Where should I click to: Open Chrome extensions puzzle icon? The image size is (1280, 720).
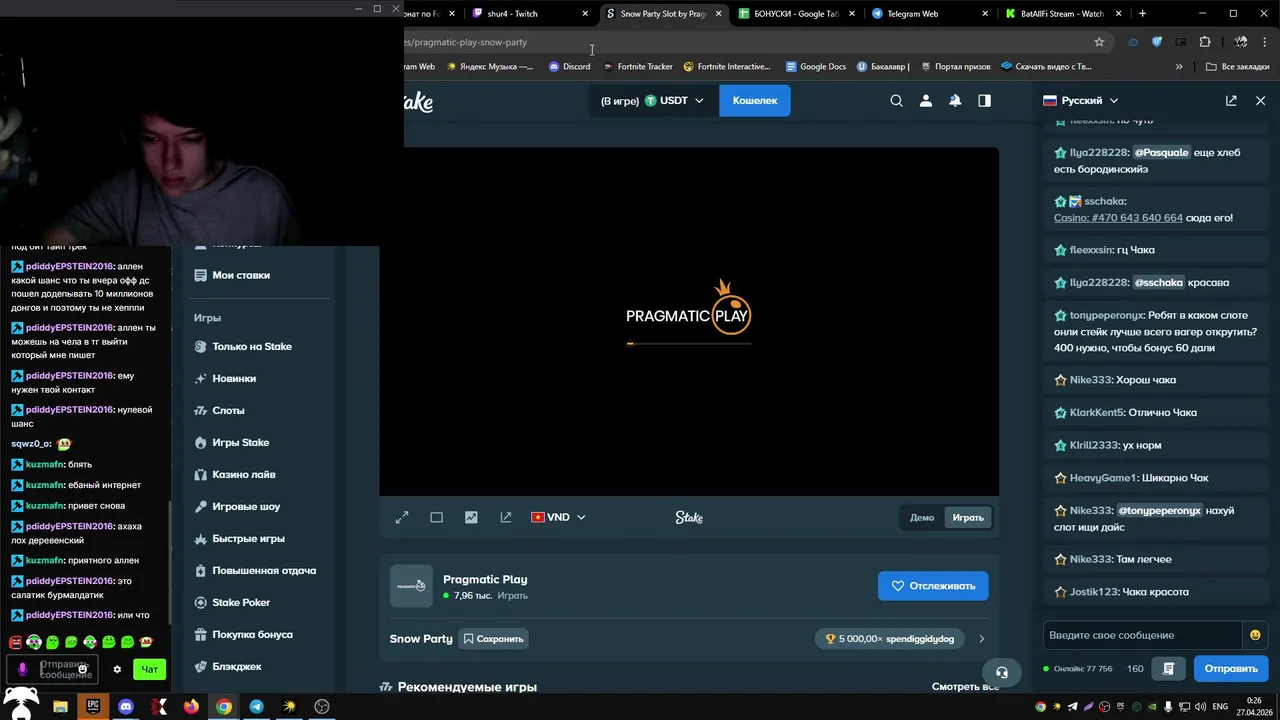(1205, 42)
